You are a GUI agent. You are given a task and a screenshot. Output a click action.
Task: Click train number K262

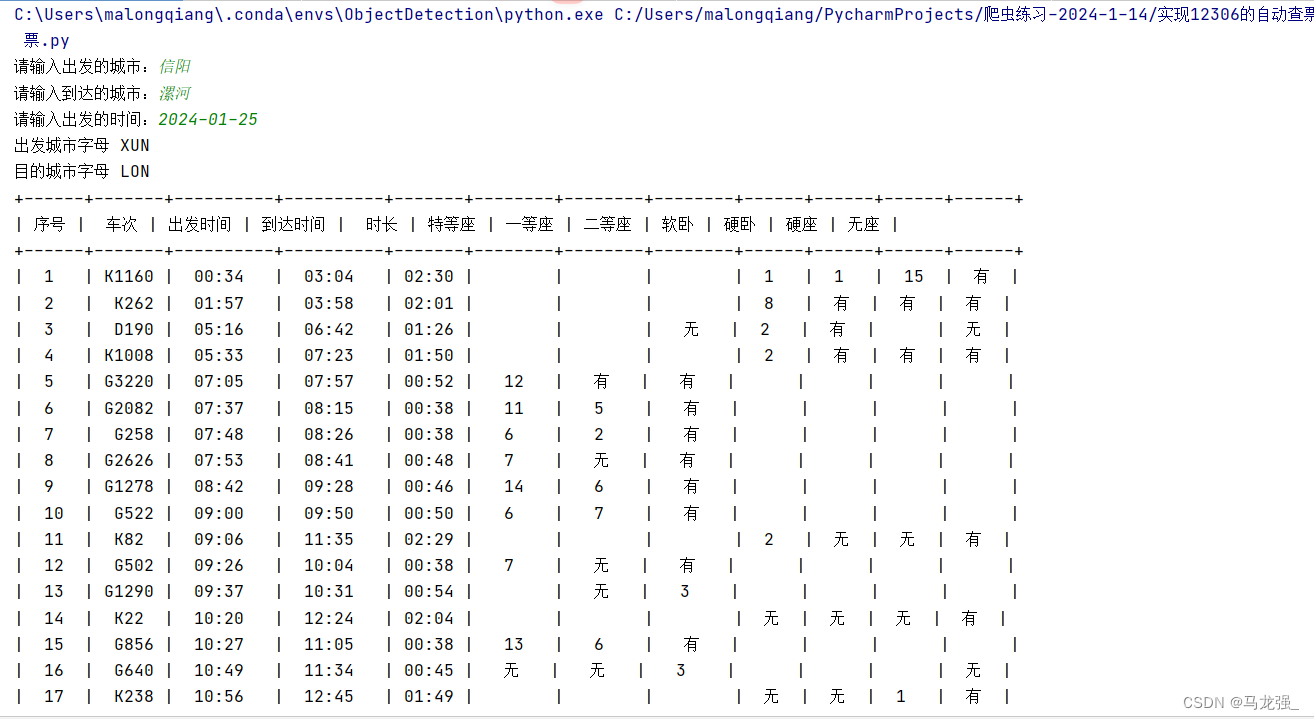tap(134, 303)
